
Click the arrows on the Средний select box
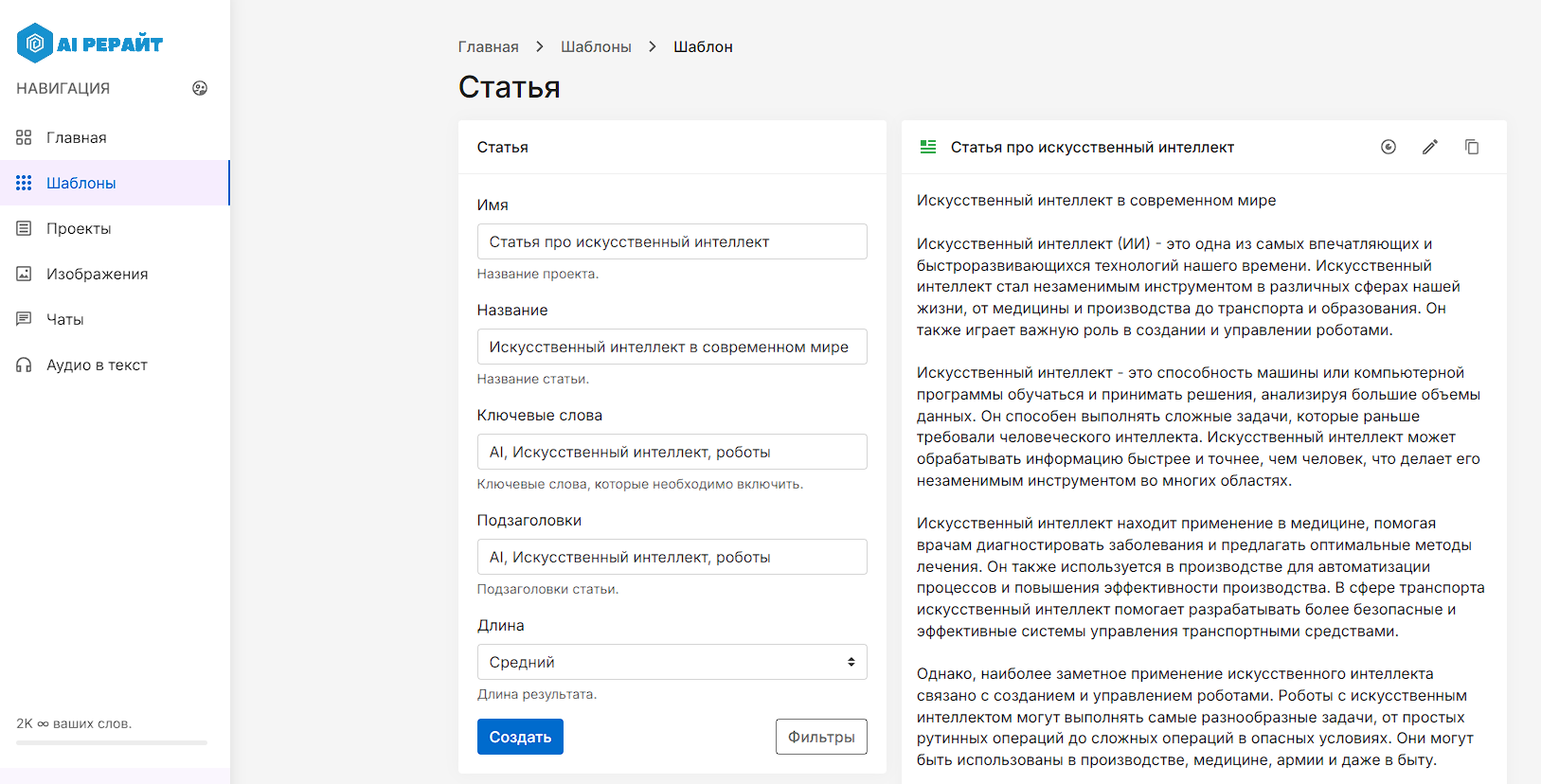click(851, 662)
